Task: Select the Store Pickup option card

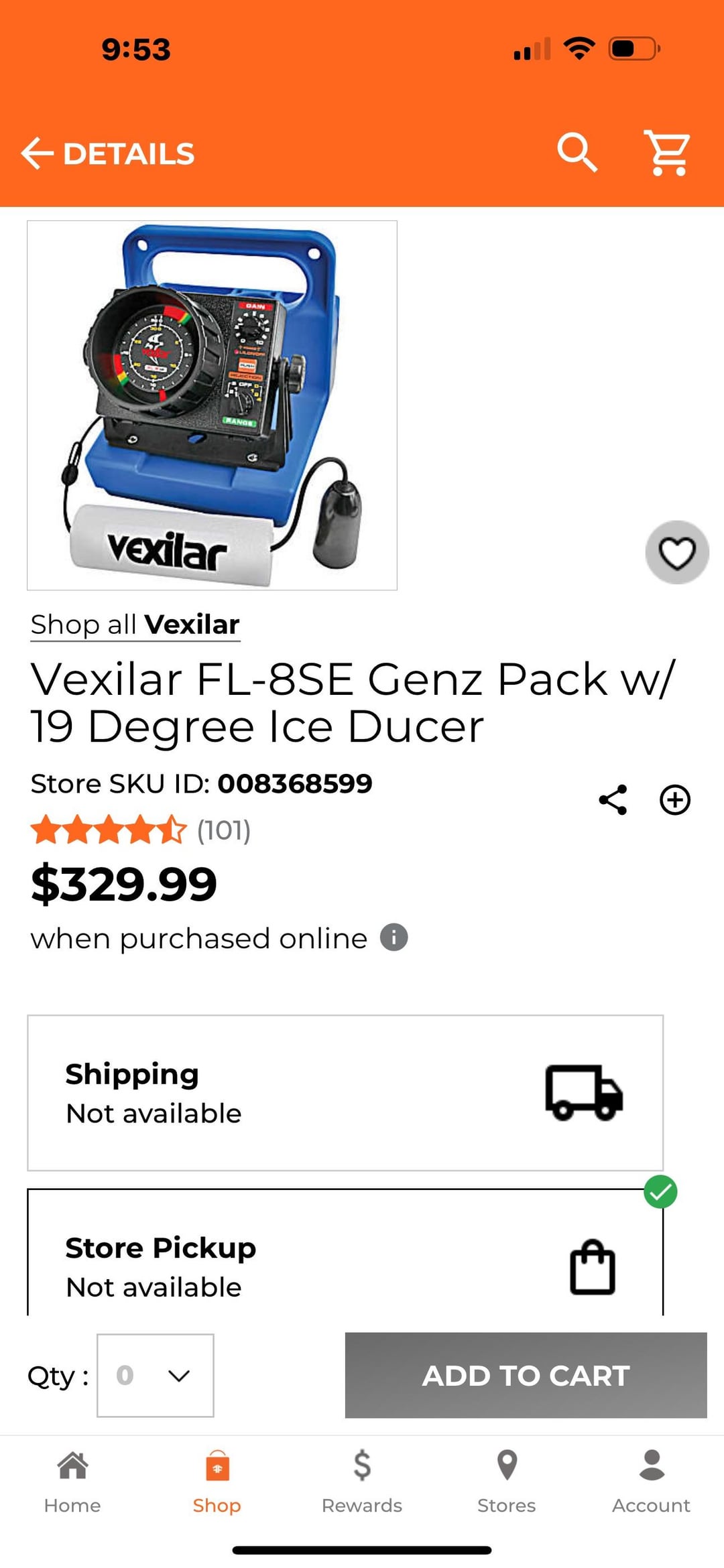Action: 345,1252
